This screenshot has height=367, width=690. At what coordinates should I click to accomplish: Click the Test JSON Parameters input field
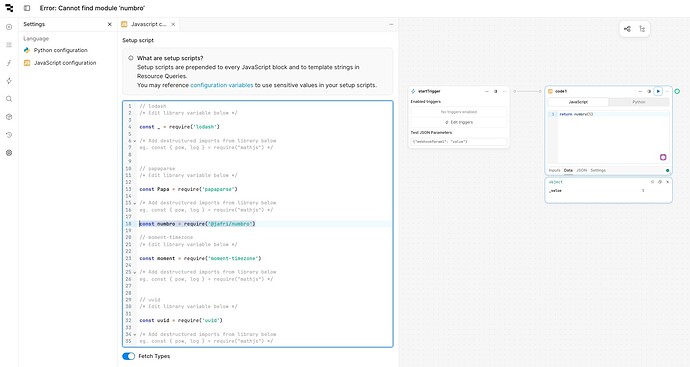point(459,142)
